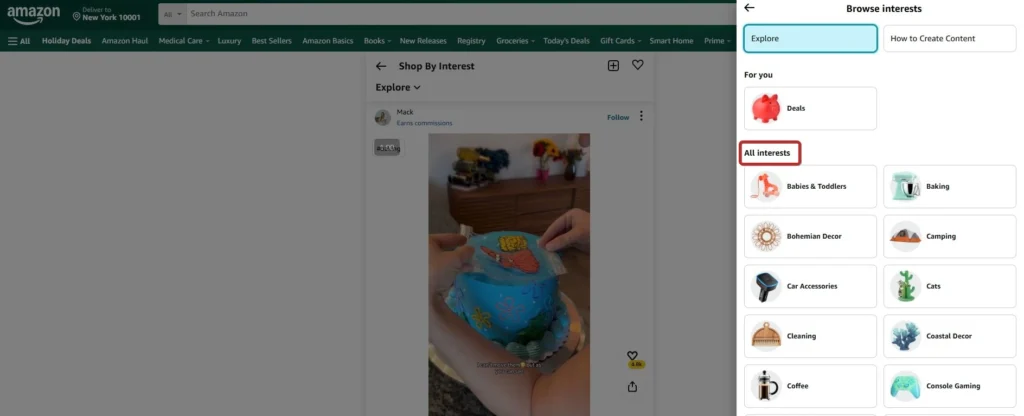Image resolution: width=1024 pixels, height=416 pixels.
Task: Click the Amazon logo
Action: (34, 15)
